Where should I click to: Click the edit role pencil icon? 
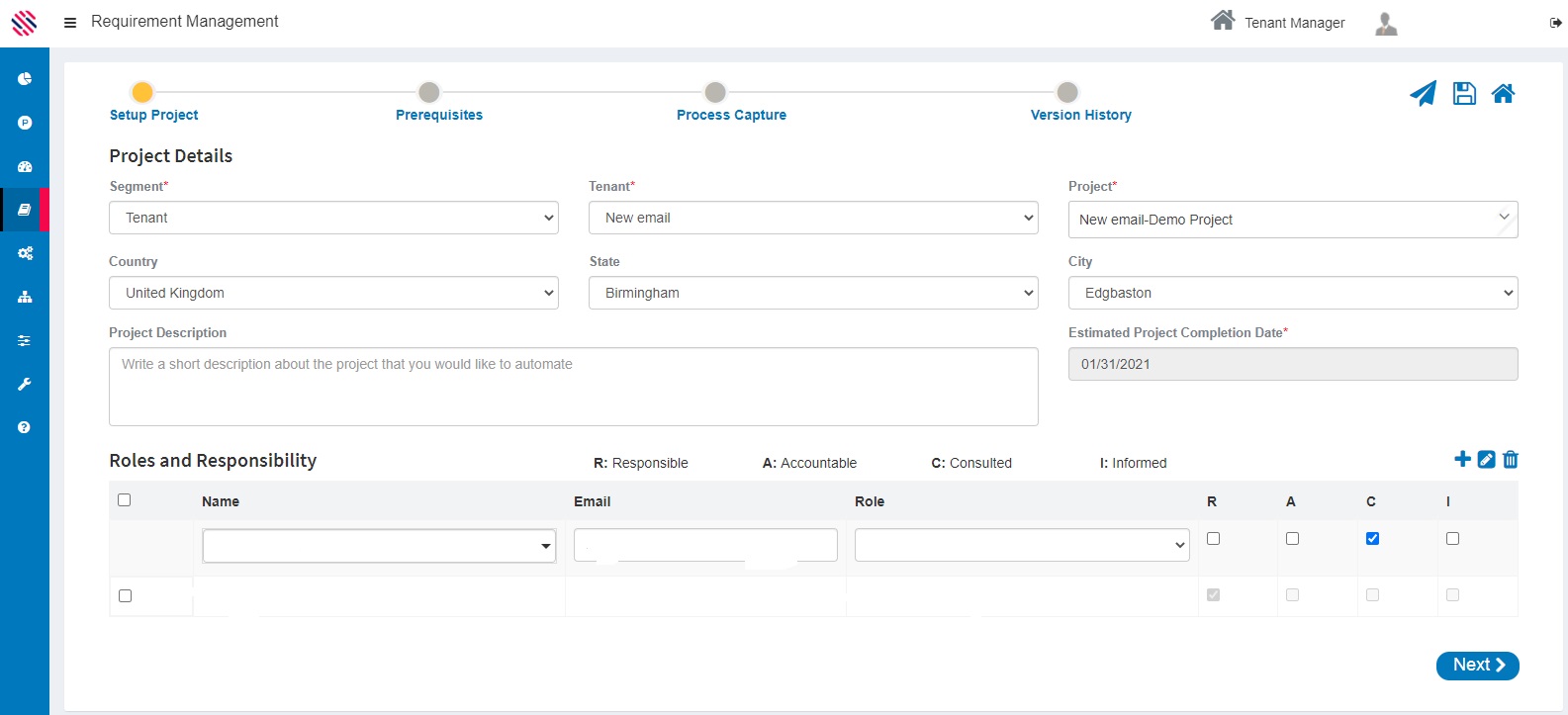(1486, 459)
